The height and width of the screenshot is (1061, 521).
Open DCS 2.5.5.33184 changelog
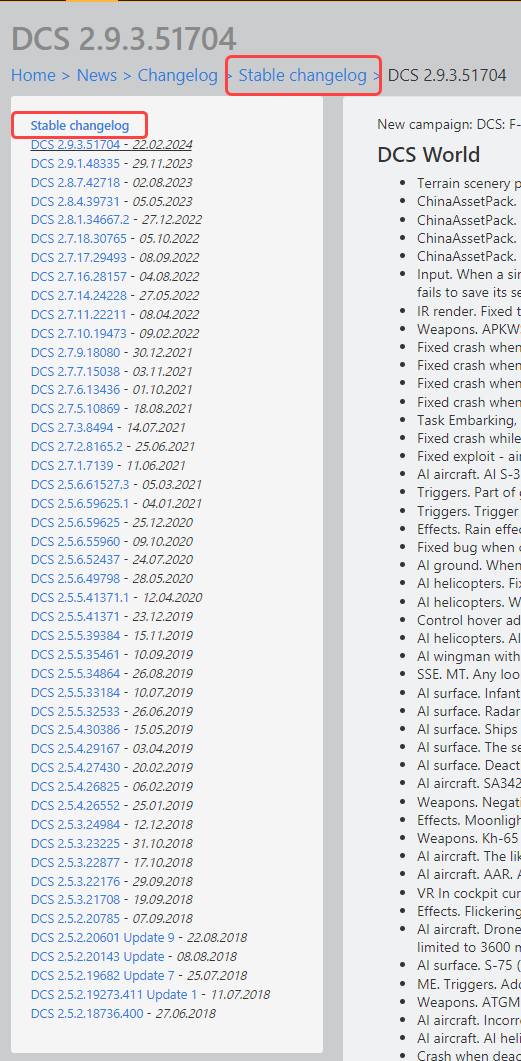pos(75,692)
